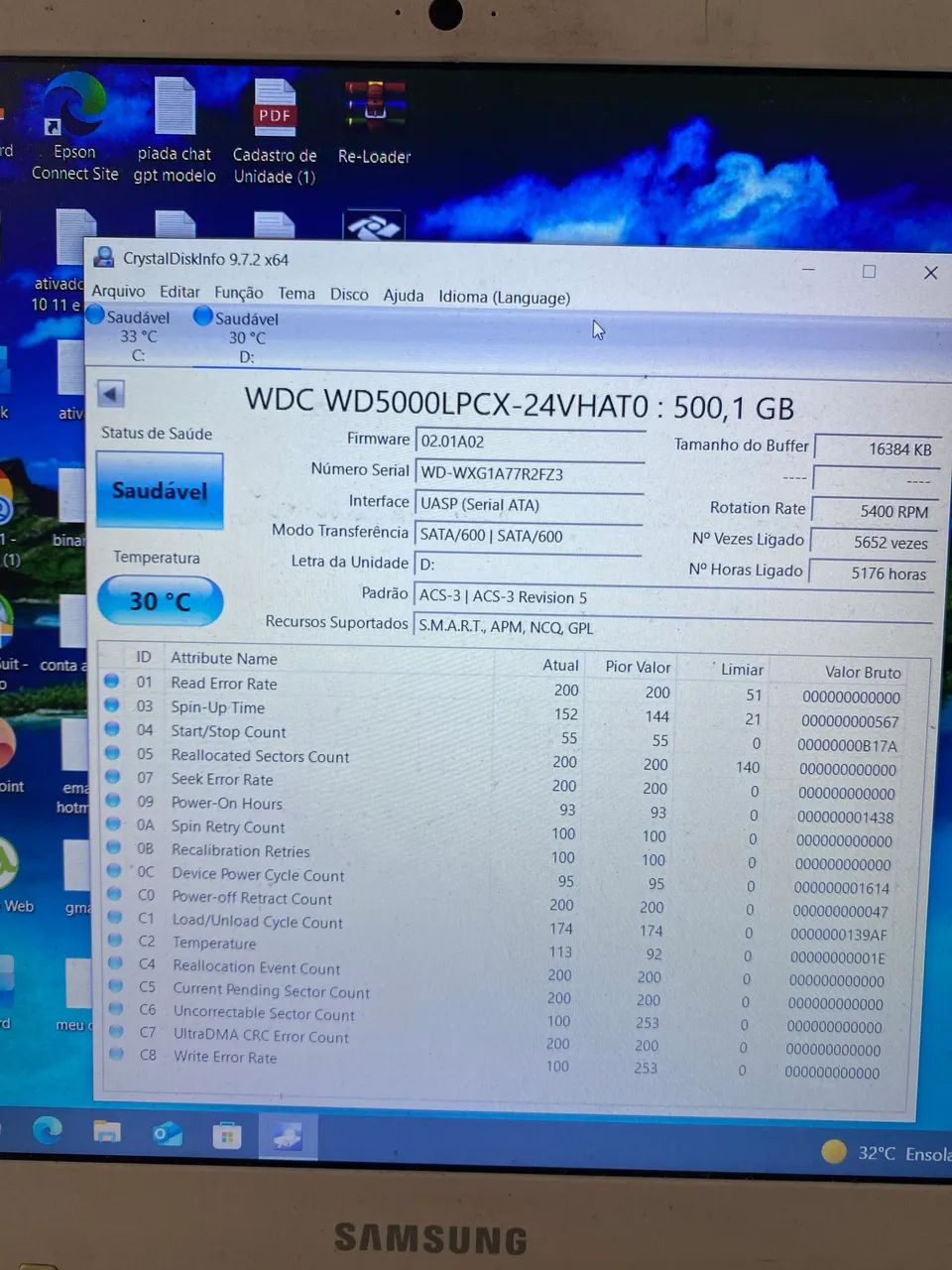The image size is (952, 1270).
Task: Click the SATA/600 transfer mode field
Action: [530, 536]
